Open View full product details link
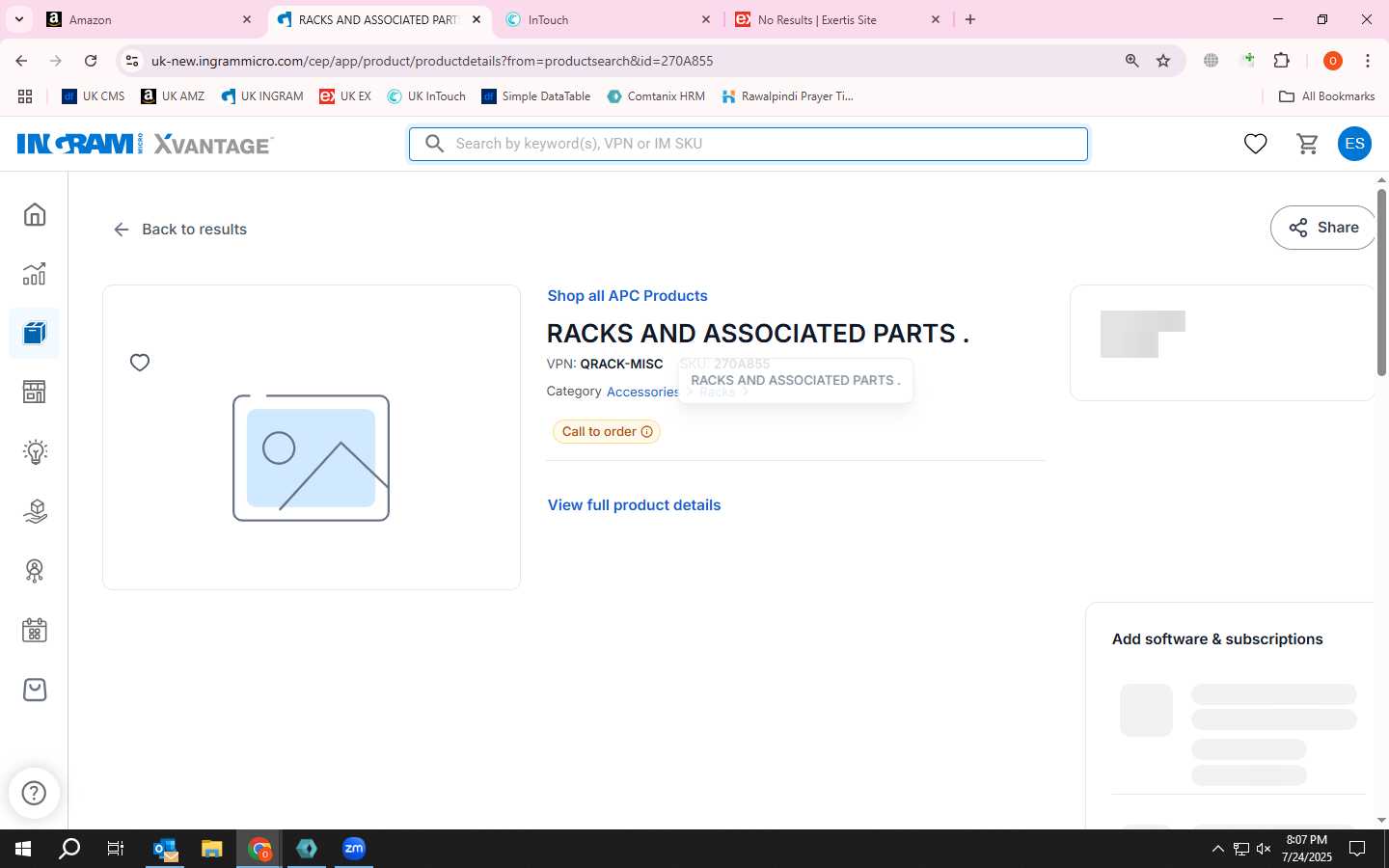 tap(634, 505)
